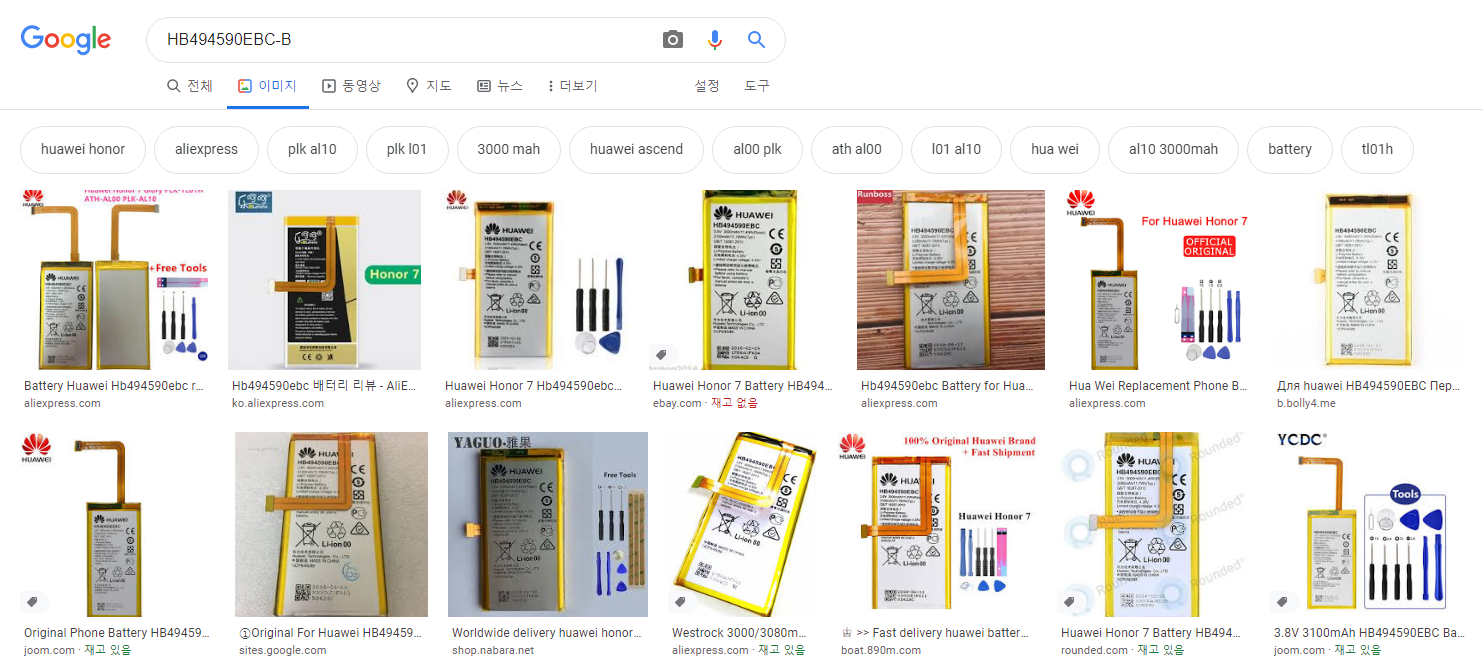Open the green 'Honor 7' battery review image
The width and height of the screenshot is (1483, 667).
(324, 280)
